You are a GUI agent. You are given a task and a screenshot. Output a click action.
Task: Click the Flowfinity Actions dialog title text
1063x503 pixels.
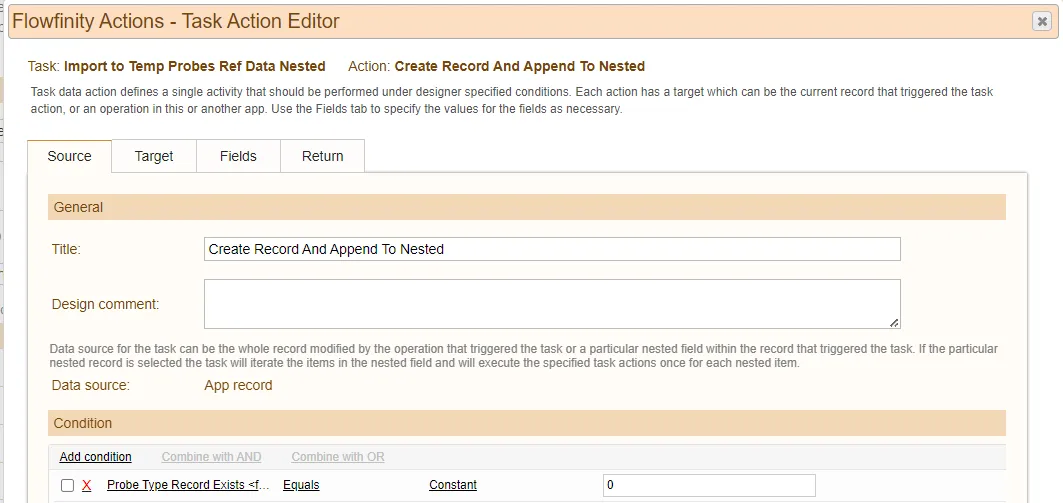click(176, 22)
